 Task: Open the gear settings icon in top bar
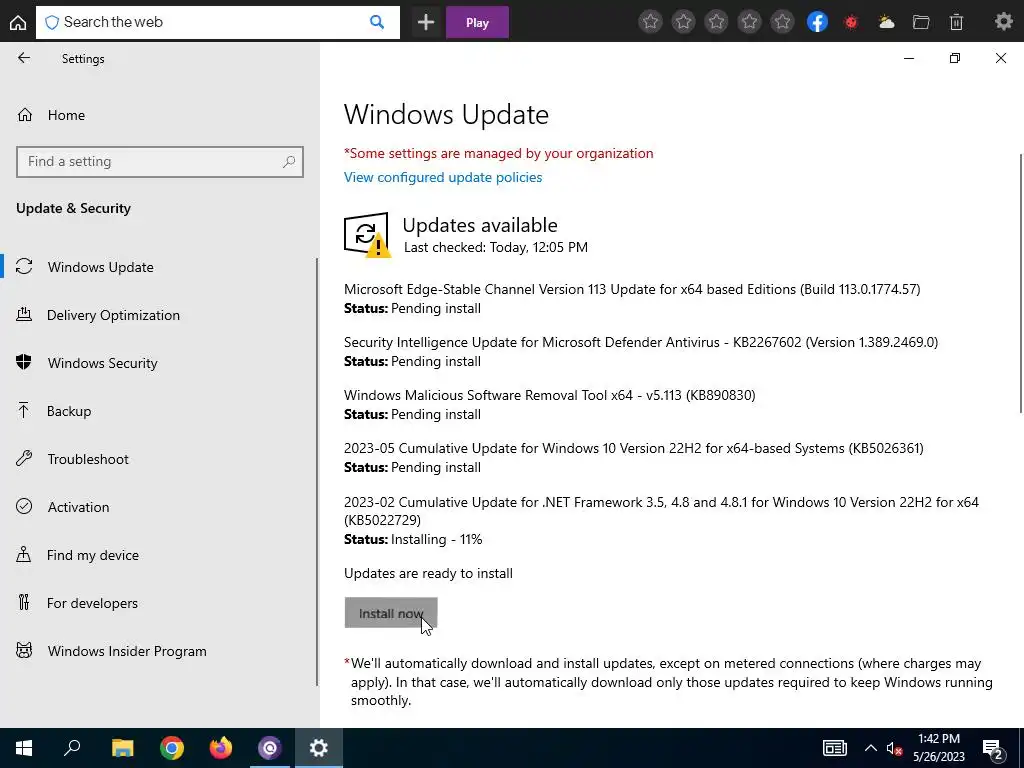(1004, 22)
